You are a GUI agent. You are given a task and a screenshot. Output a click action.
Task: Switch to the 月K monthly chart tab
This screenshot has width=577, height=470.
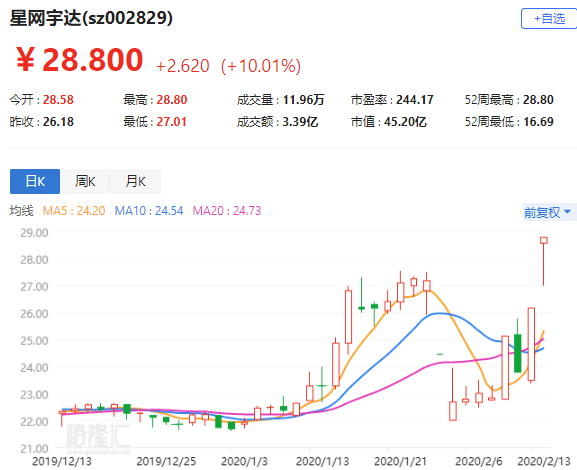coord(135,181)
